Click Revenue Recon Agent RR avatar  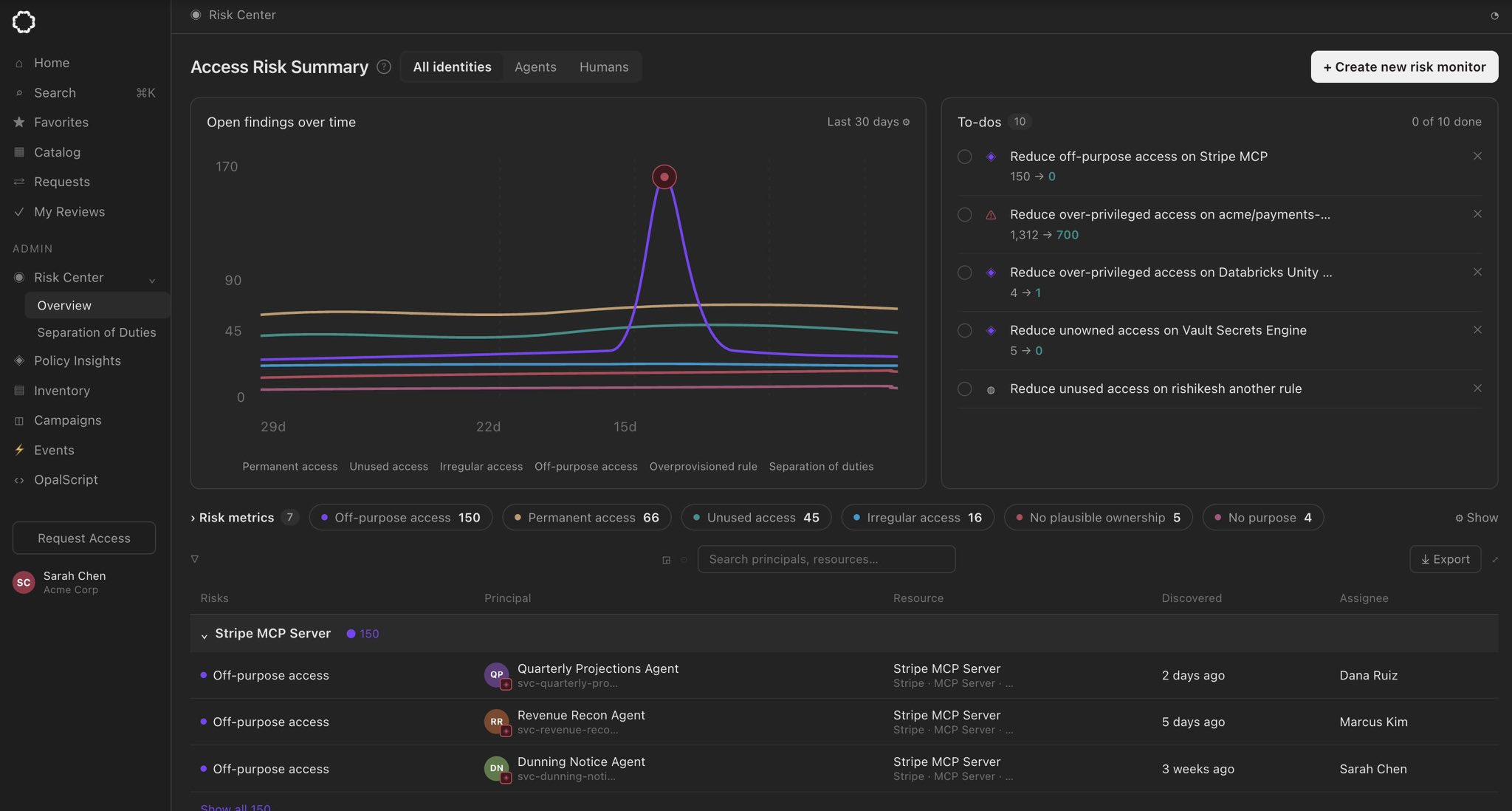(496, 722)
